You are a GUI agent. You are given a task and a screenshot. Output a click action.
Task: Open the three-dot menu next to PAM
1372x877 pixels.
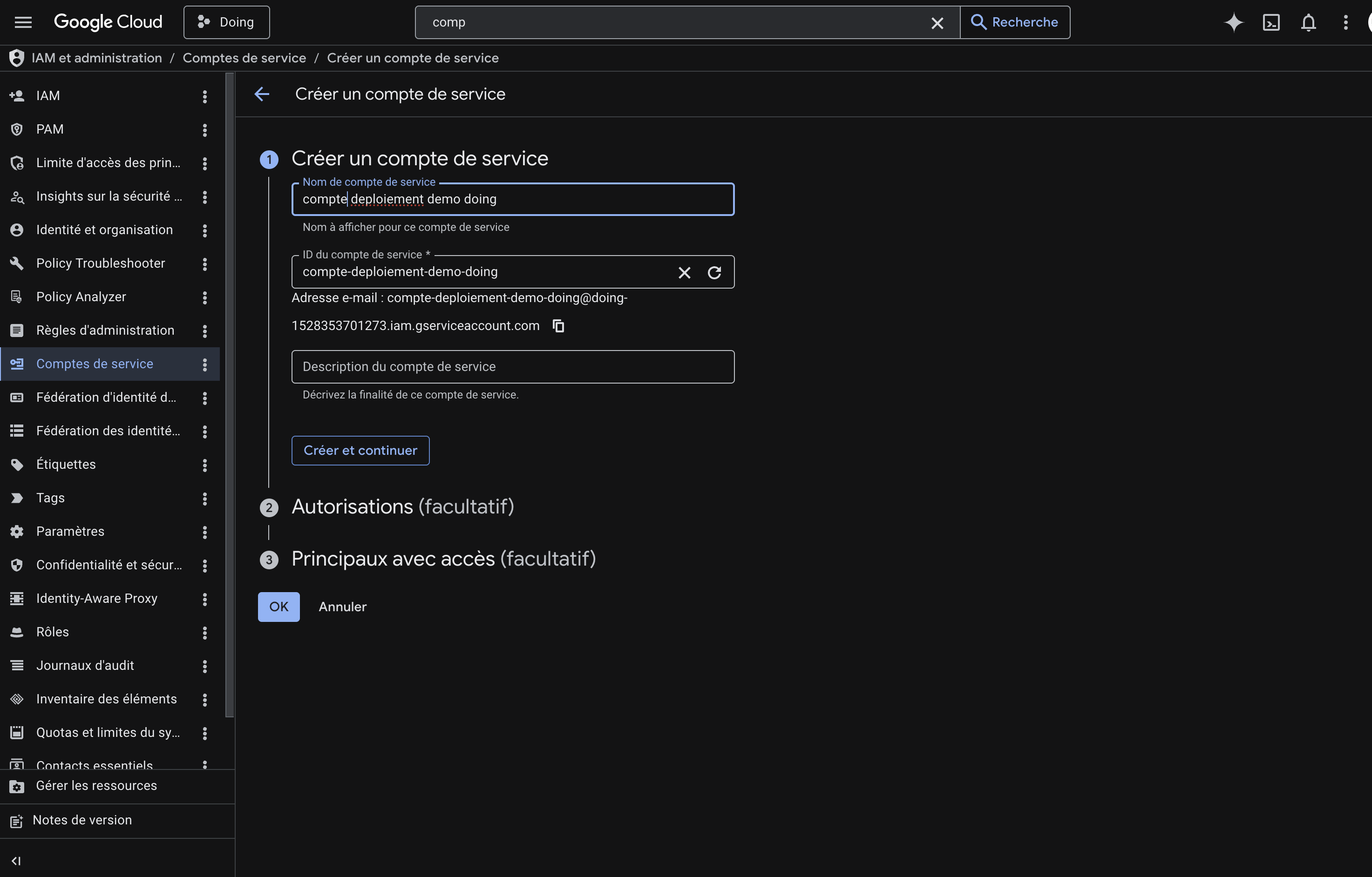[x=204, y=130]
